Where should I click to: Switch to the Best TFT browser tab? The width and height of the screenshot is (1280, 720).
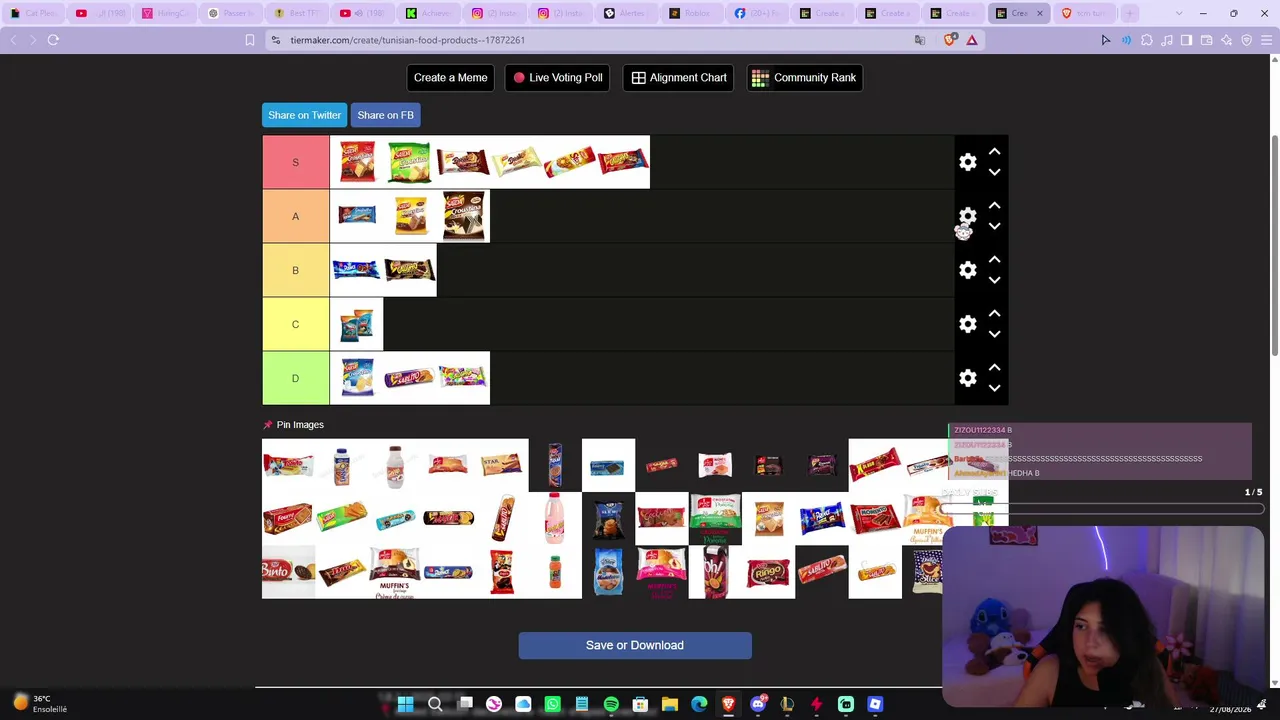click(299, 13)
